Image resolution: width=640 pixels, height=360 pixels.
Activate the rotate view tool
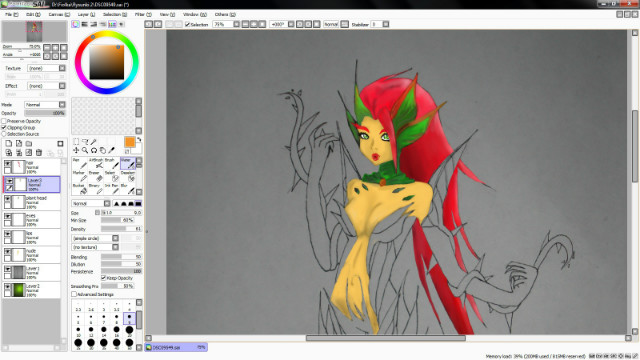tap(93, 150)
